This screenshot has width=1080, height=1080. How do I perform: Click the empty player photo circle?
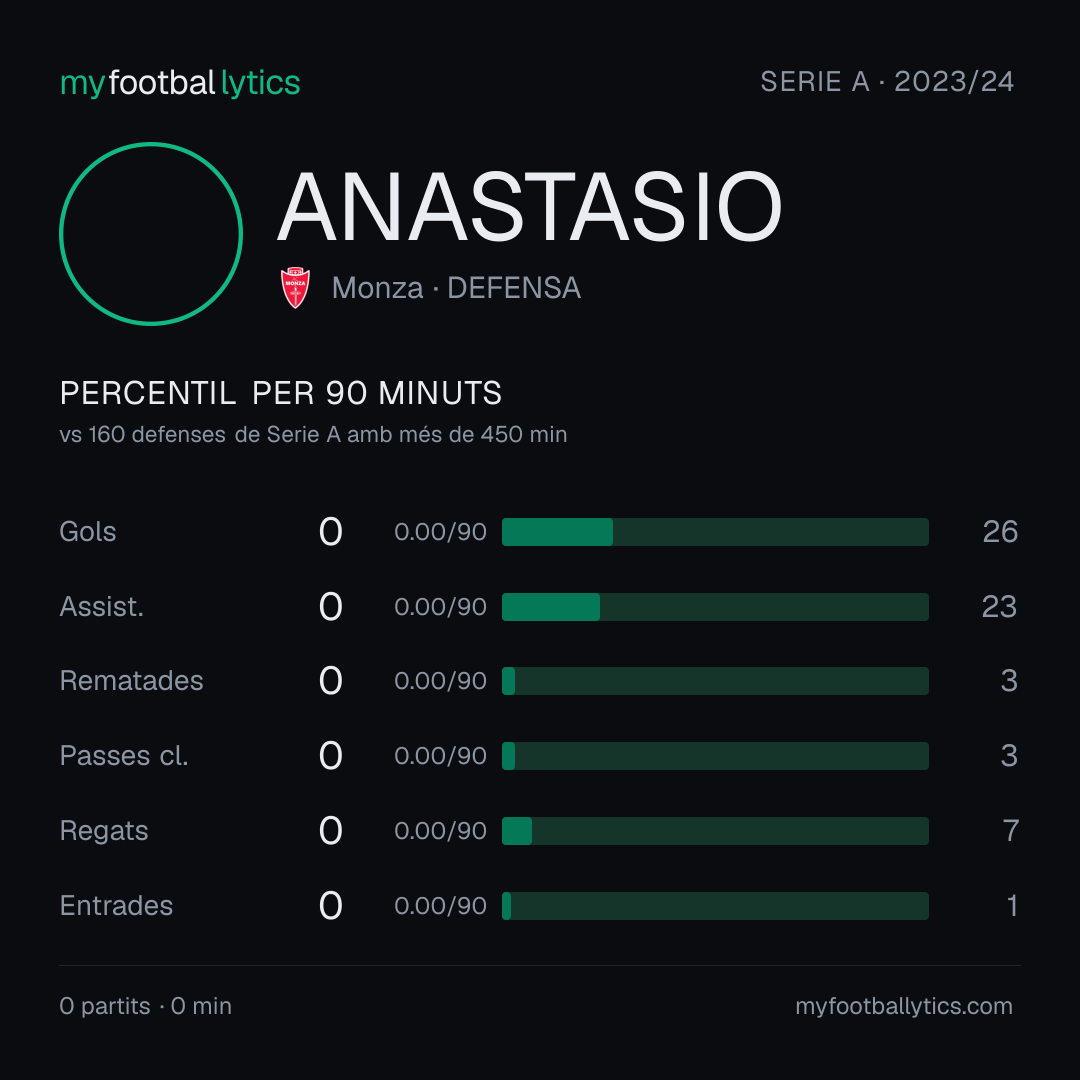(x=151, y=234)
